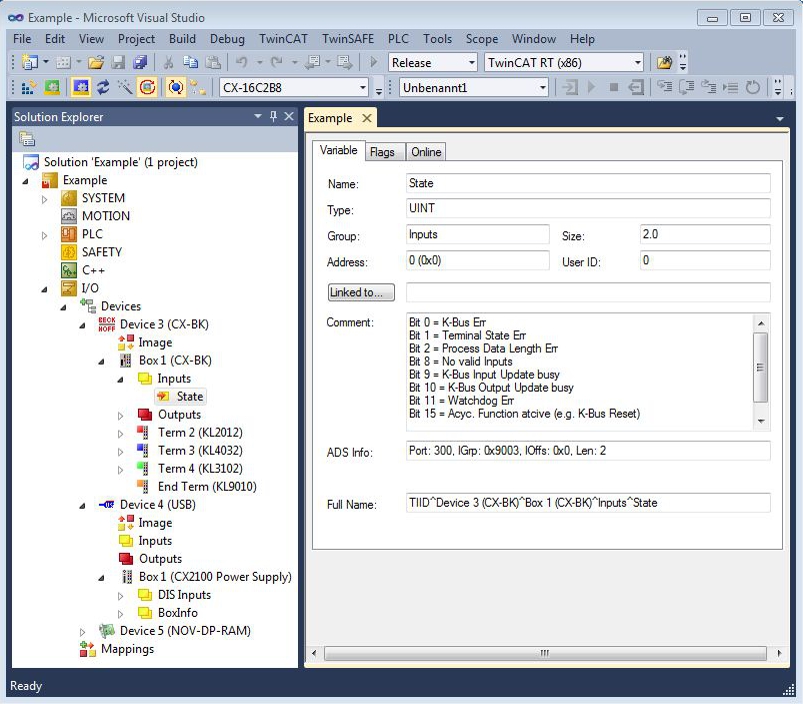Select the State input variable in tree
Image resolution: width=803 pixels, height=704 pixels.
181,396
